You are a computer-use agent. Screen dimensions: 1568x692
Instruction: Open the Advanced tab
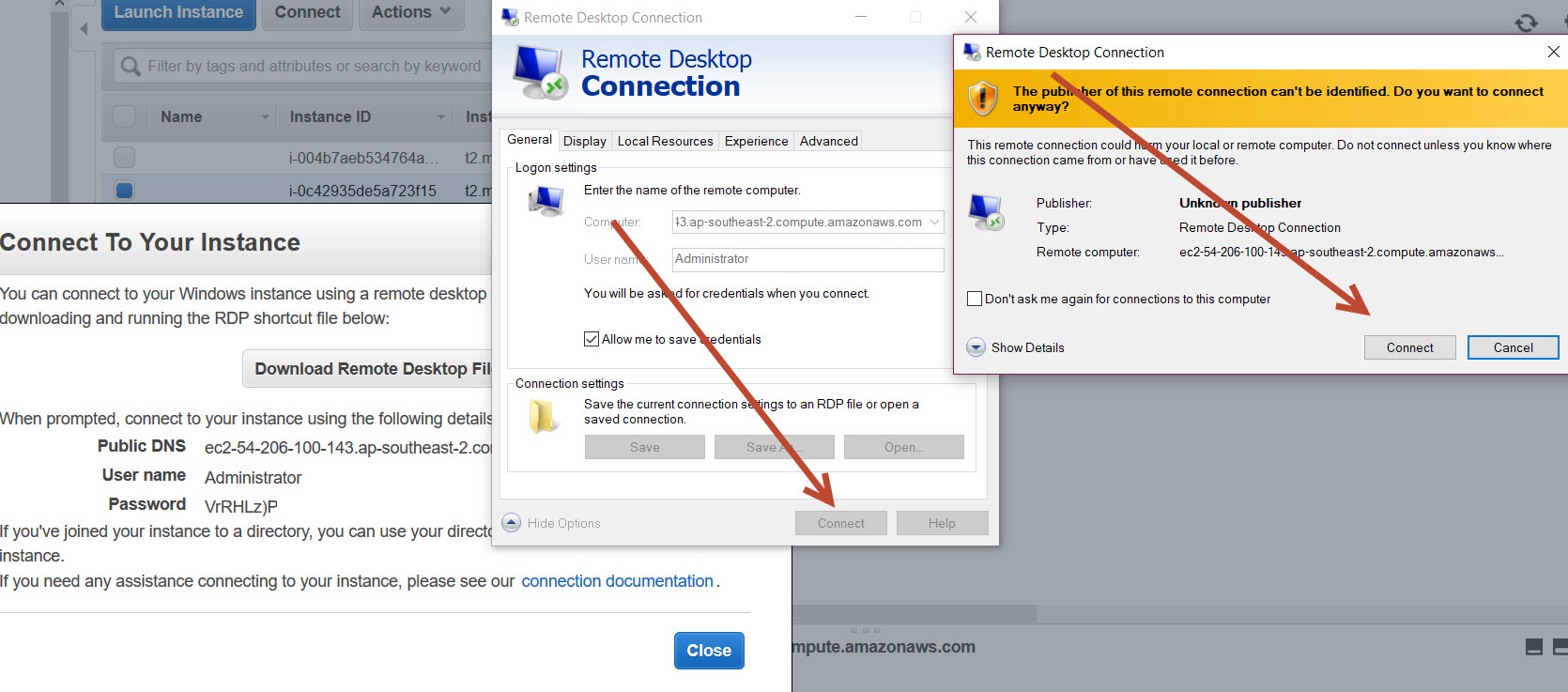tap(828, 141)
